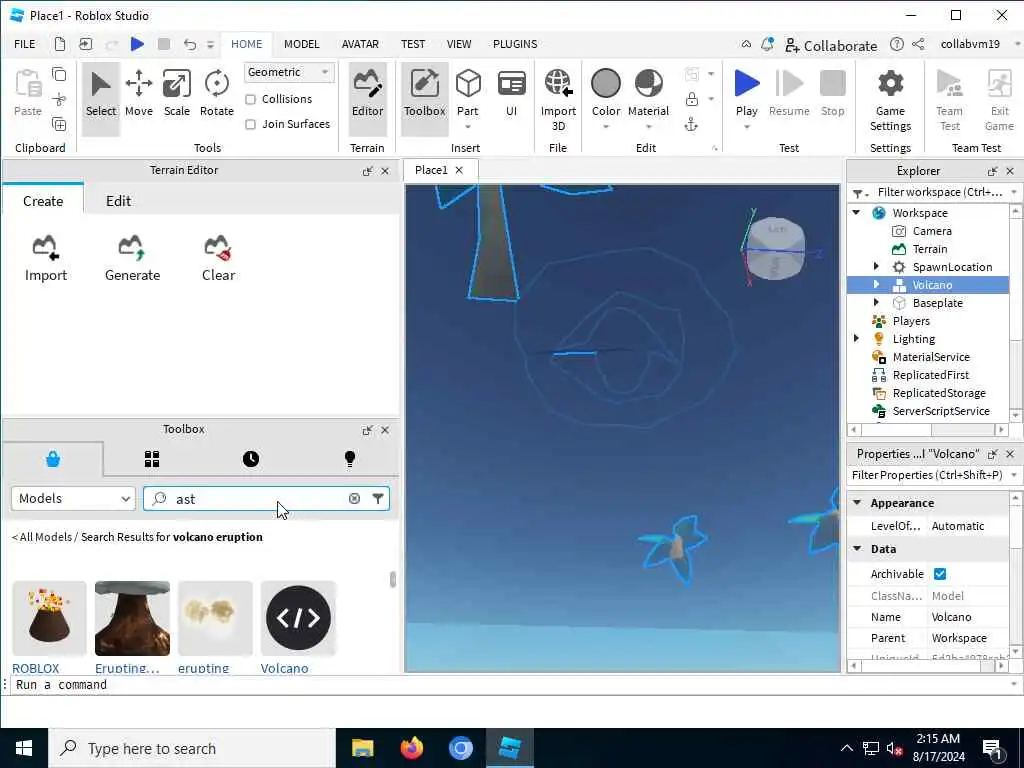Screen dimensions: 1024x768
Task: Switch to the MODEL ribbon tab
Action: point(301,44)
